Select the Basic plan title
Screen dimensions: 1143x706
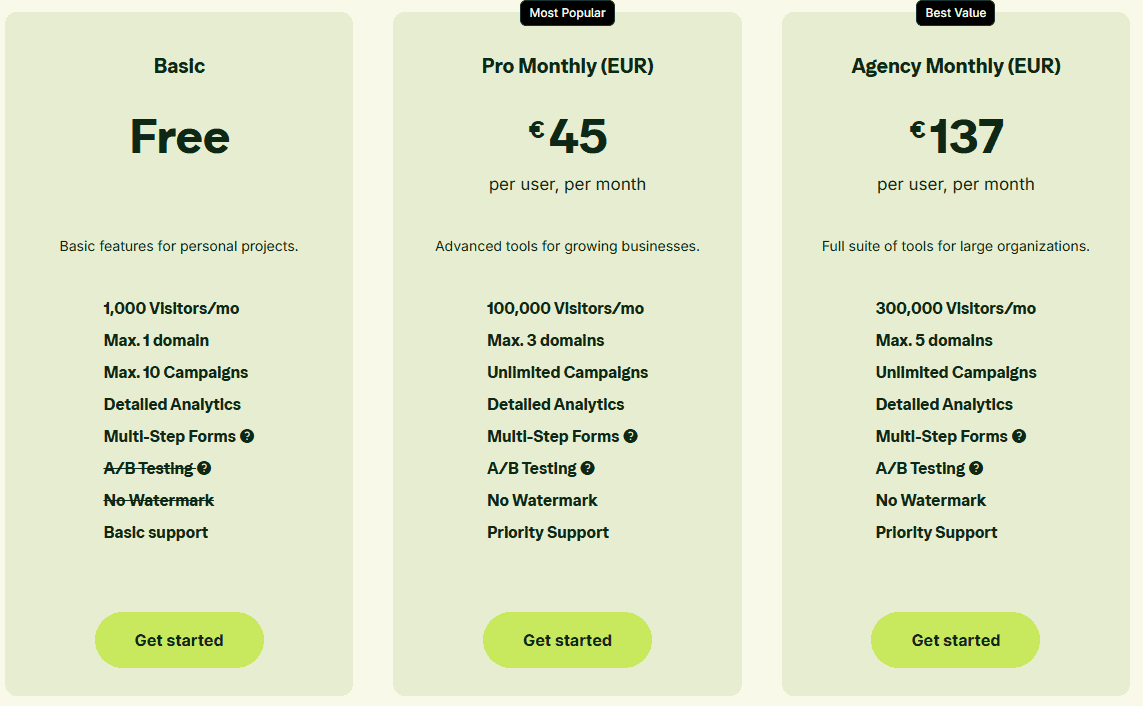point(179,66)
